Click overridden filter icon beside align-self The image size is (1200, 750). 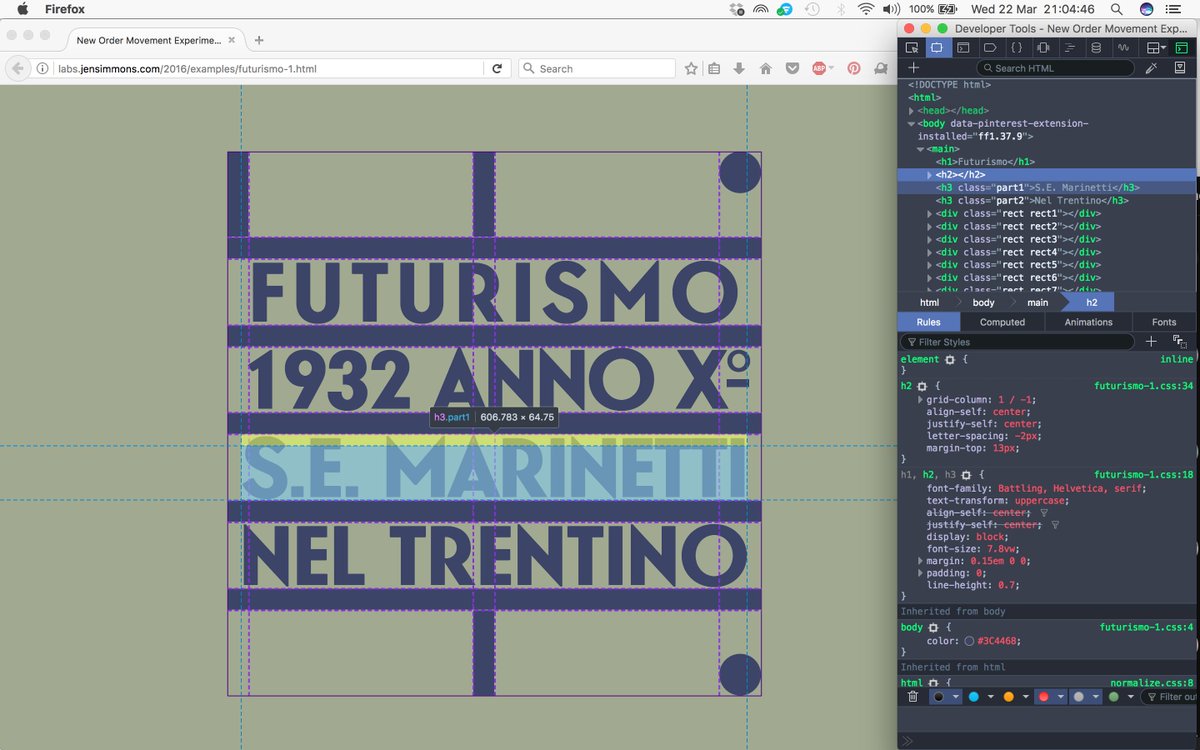click(x=1044, y=512)
